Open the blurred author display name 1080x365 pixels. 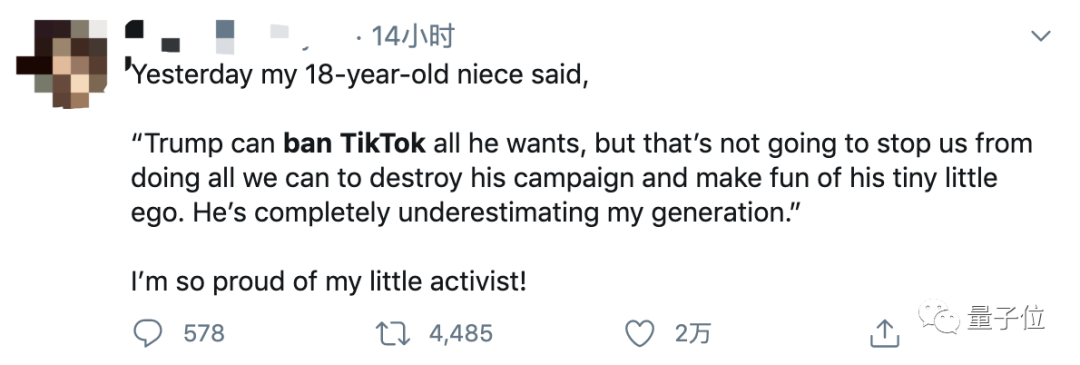[x=180, y=36]
